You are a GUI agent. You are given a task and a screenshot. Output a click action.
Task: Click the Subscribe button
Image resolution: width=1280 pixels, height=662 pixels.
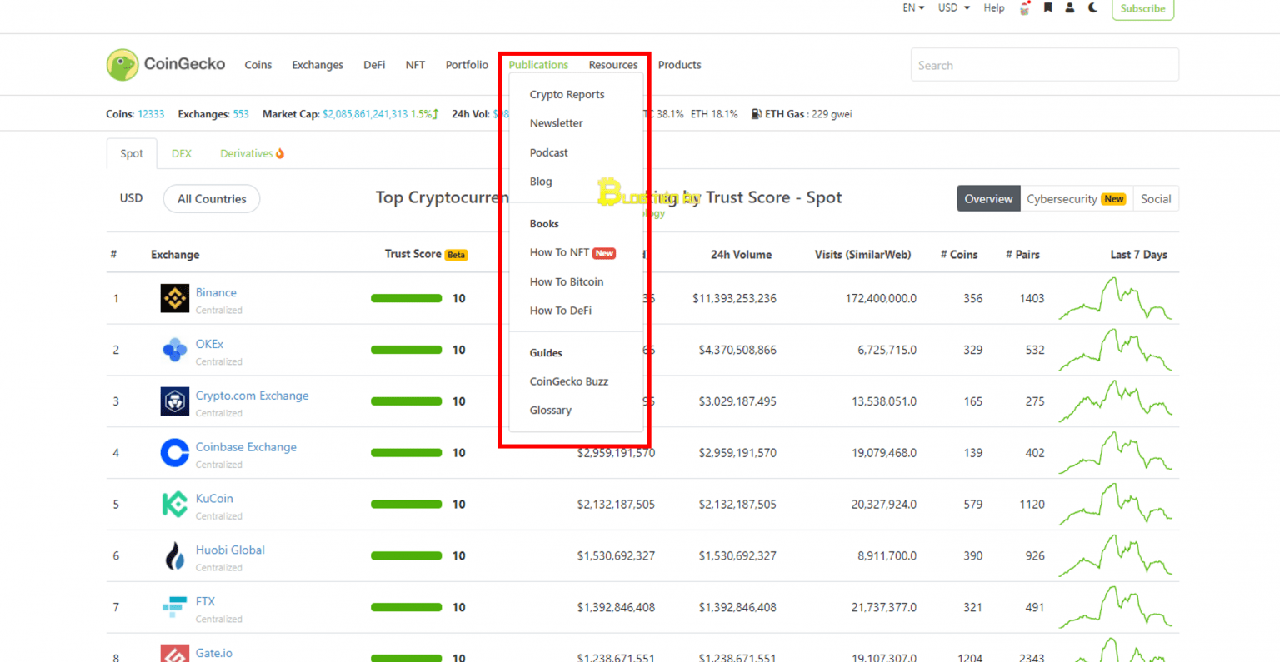click(x=1142, y=8)
